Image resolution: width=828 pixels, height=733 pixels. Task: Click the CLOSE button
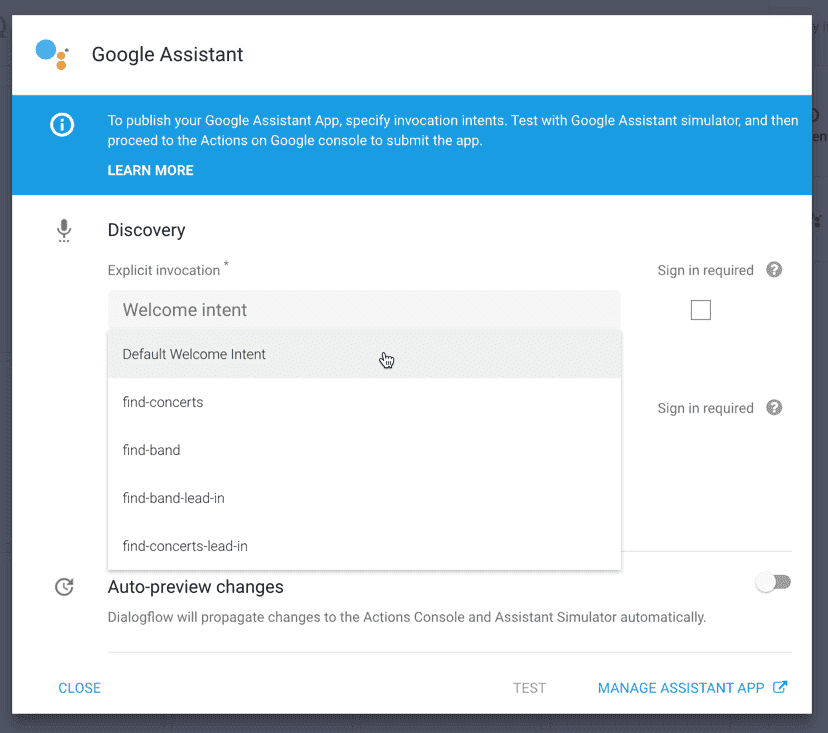[x=79, y=687]
